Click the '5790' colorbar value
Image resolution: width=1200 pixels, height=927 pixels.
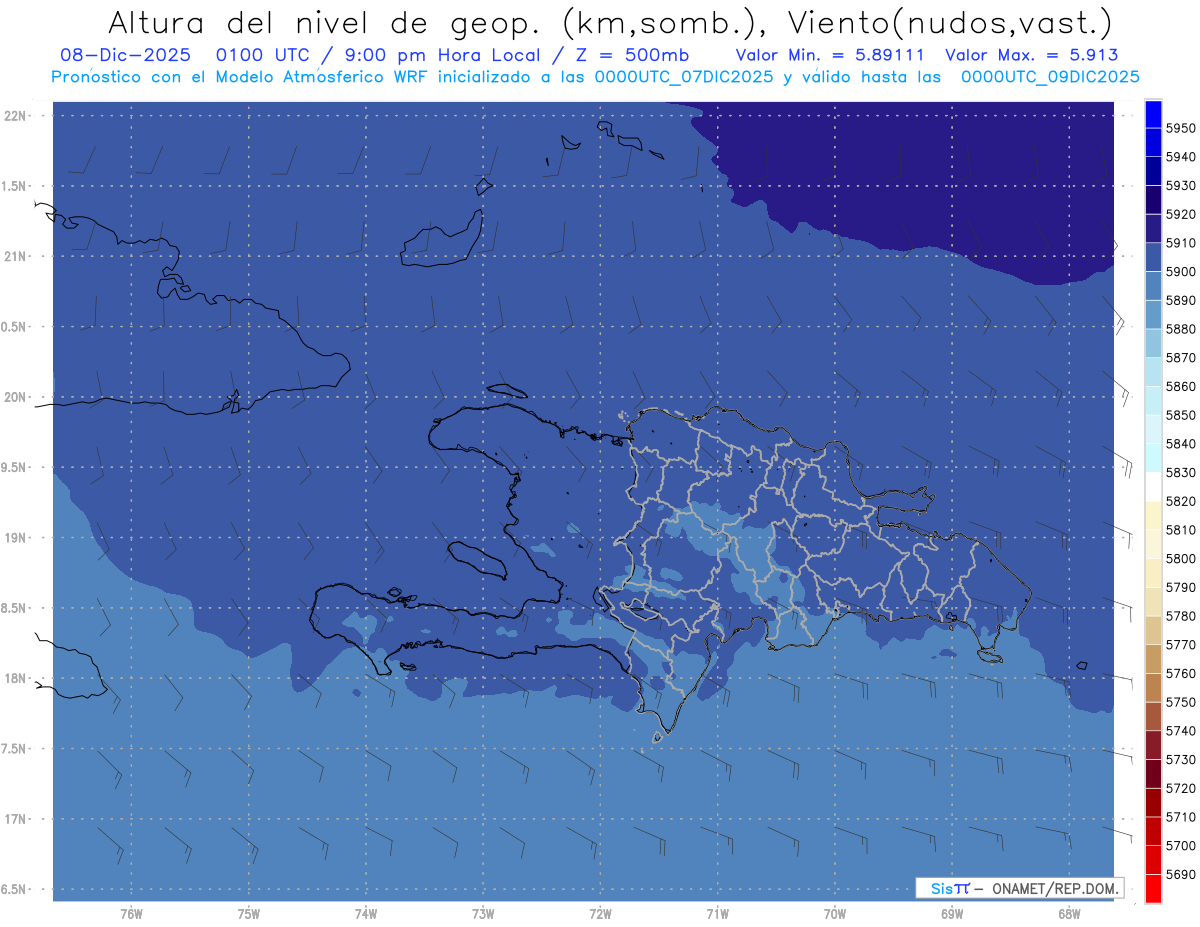point(1180,587)
